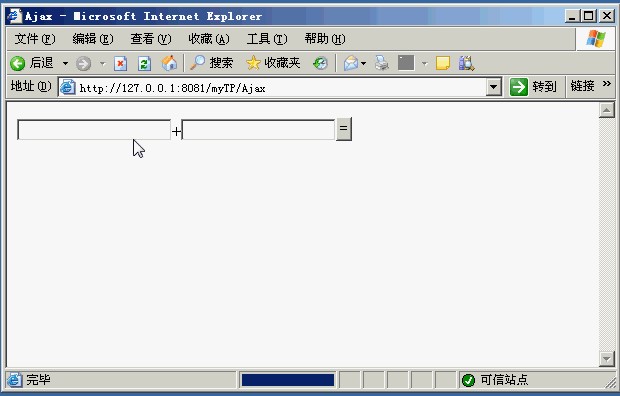Screen dimensions: 620x396
Task: Minimize the Internet Explorer window
Action: point(572,16)
